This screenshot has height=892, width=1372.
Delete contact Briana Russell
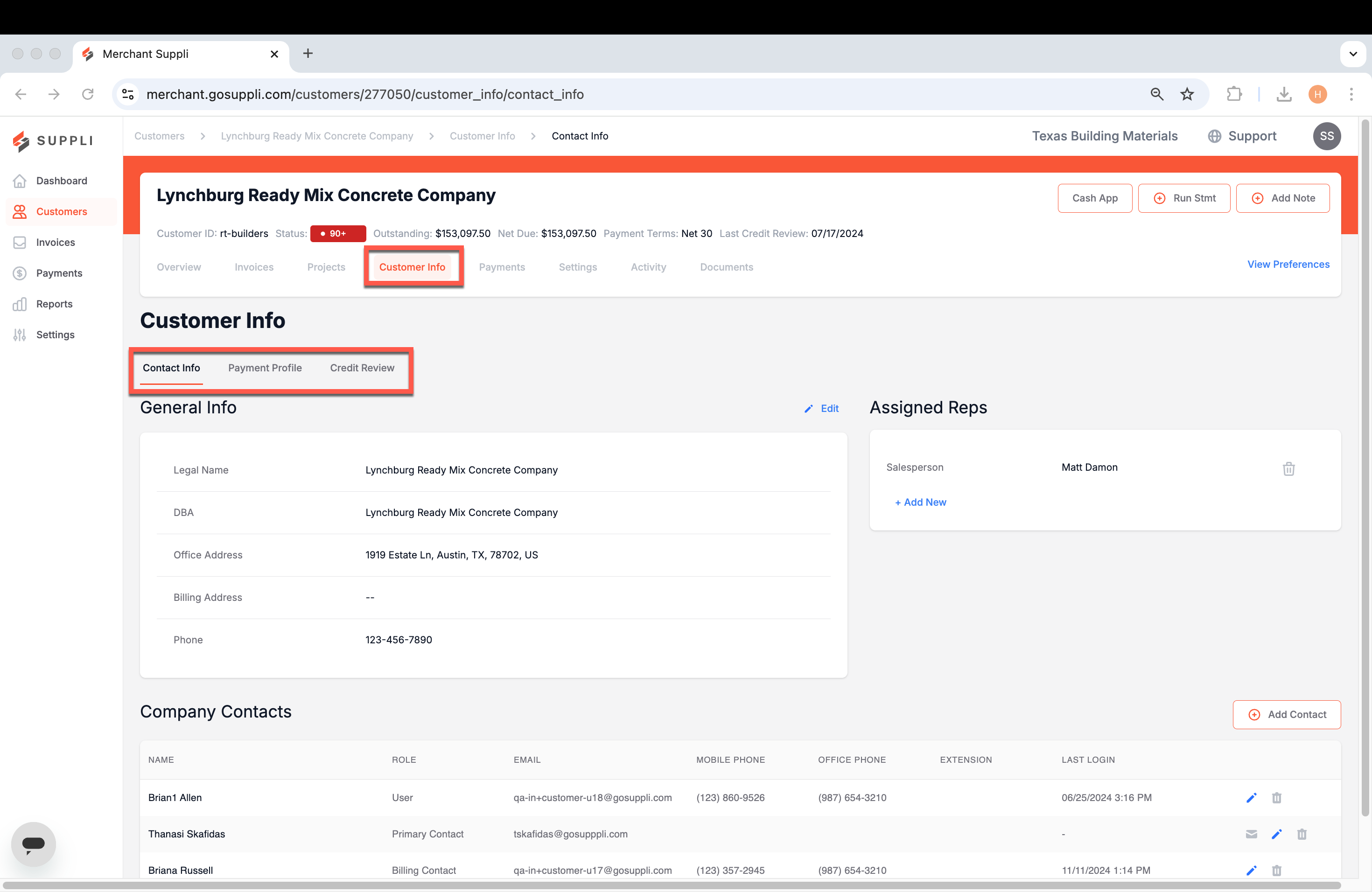tap(1276, 870)
